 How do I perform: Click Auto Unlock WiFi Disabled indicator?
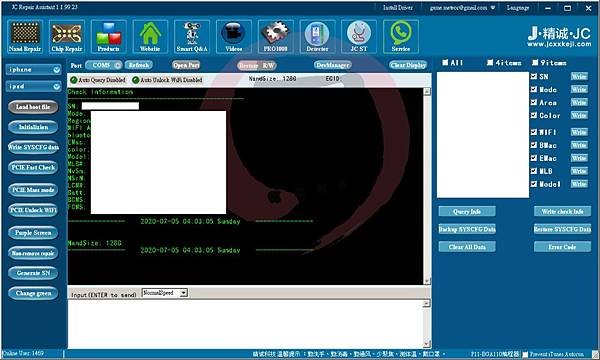(135, 80)
